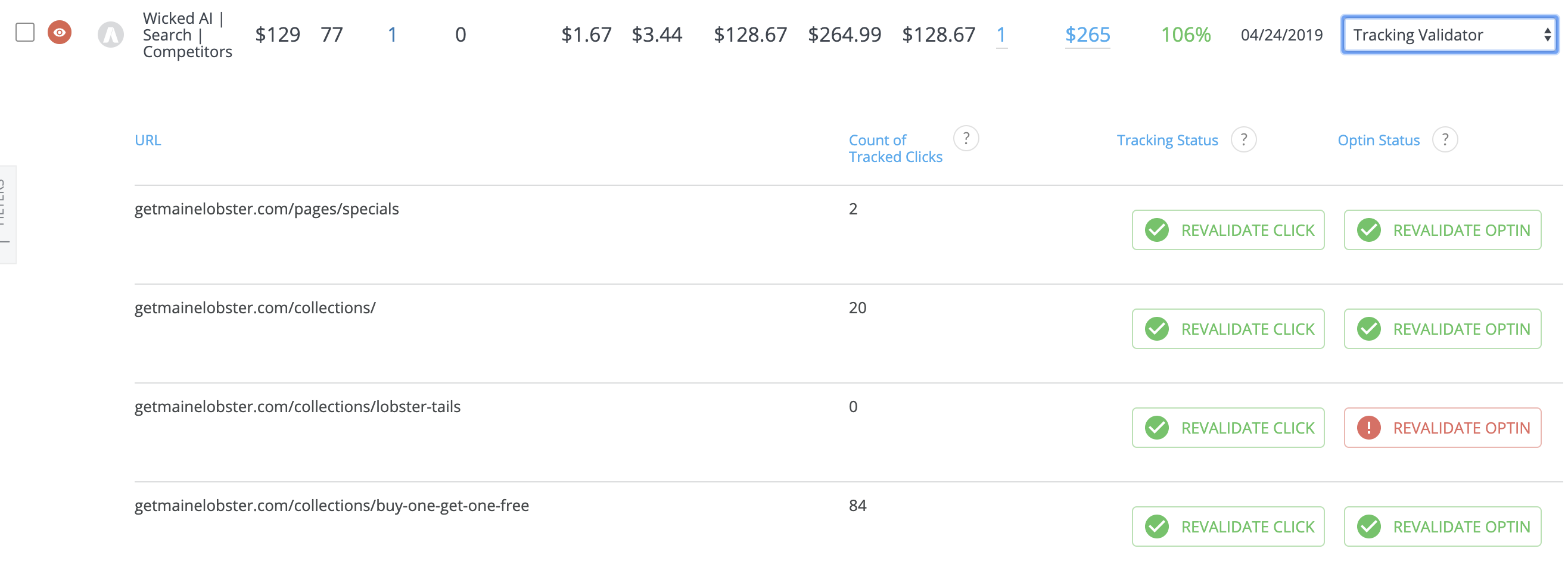This screenshot has height=567, width=1568.
Task: Open the $265 revenue link
Action: (x=1087, y=35)
